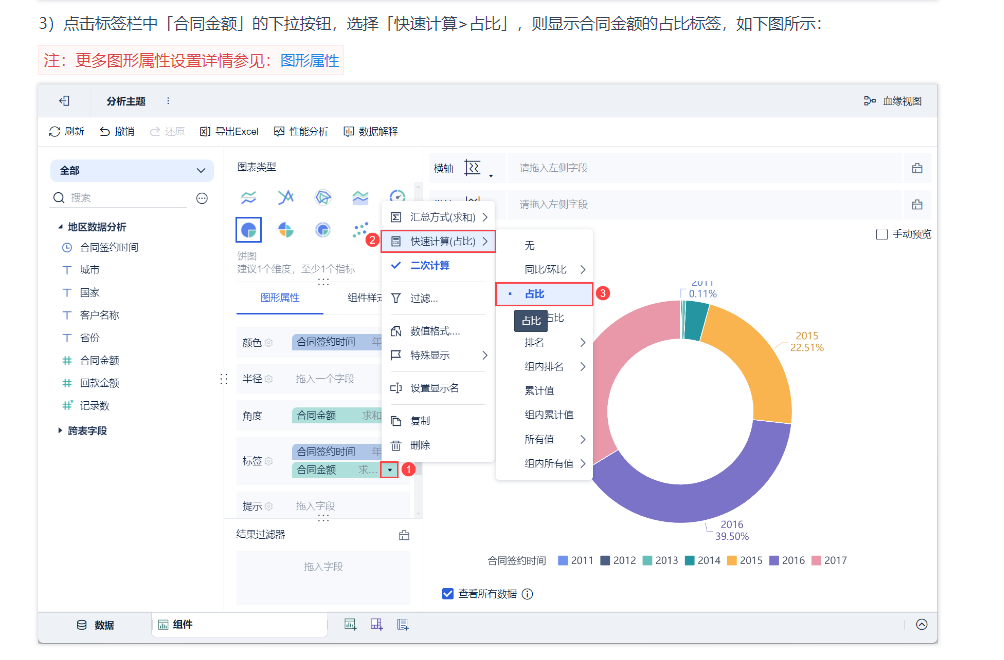1004x660 pixels.
Task: Open the 特殊显示 submenu
Action: (x=439, y=355)
